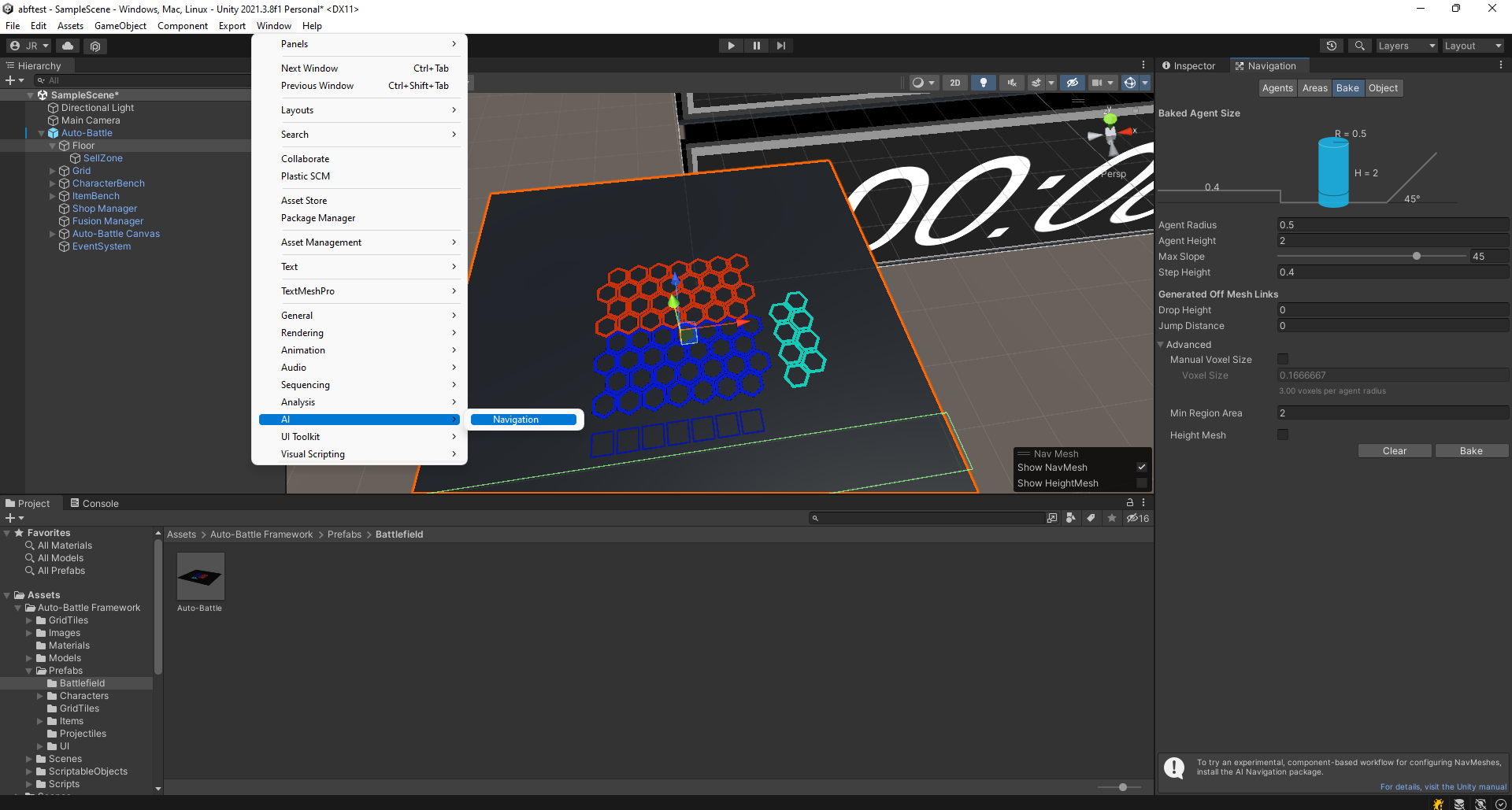Screen dimensions: 1512x810
Task: Select Shop Manager in Hierarchy
Action: pos(104,209)
